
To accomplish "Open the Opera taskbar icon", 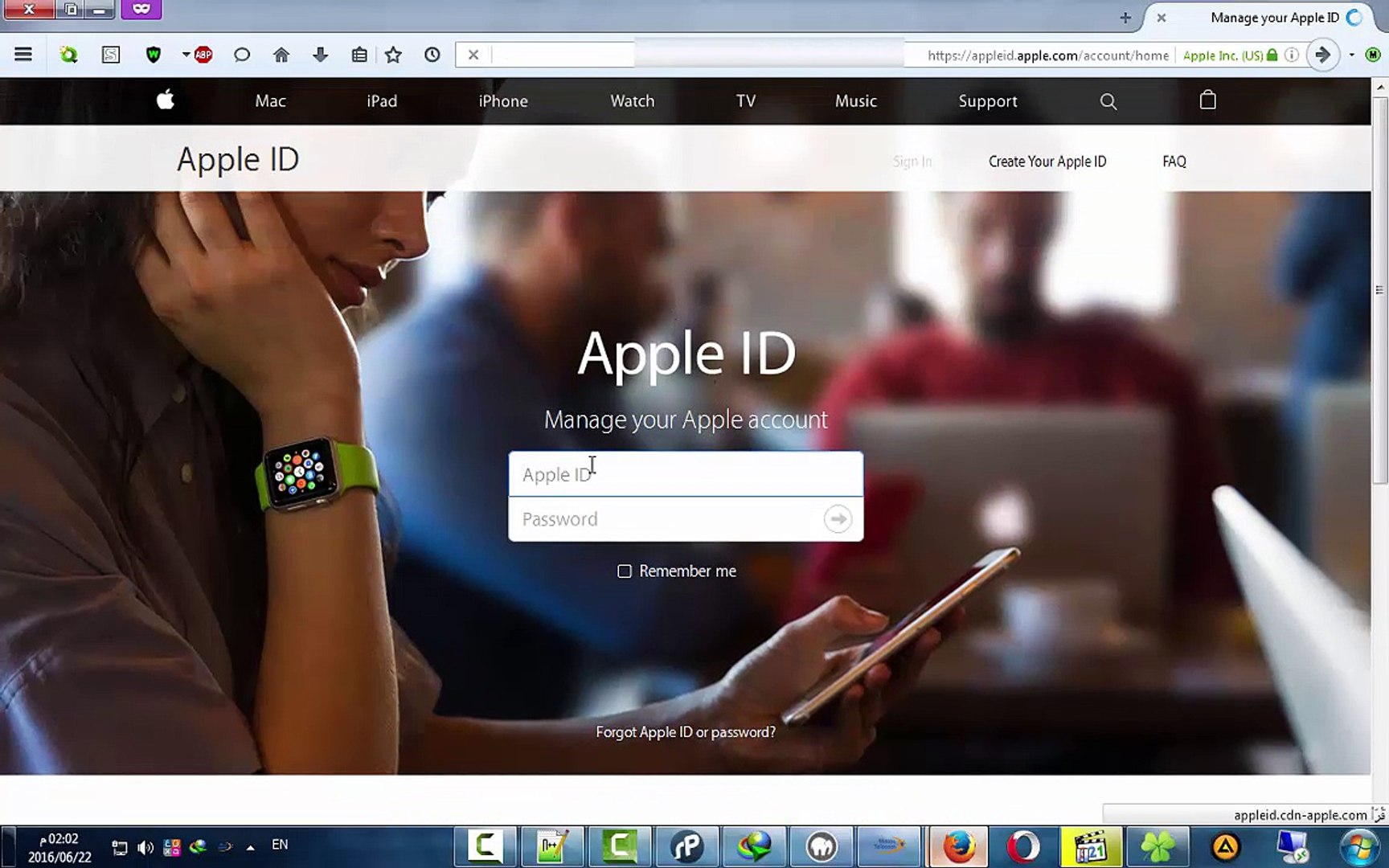I will coord(1023,847).
